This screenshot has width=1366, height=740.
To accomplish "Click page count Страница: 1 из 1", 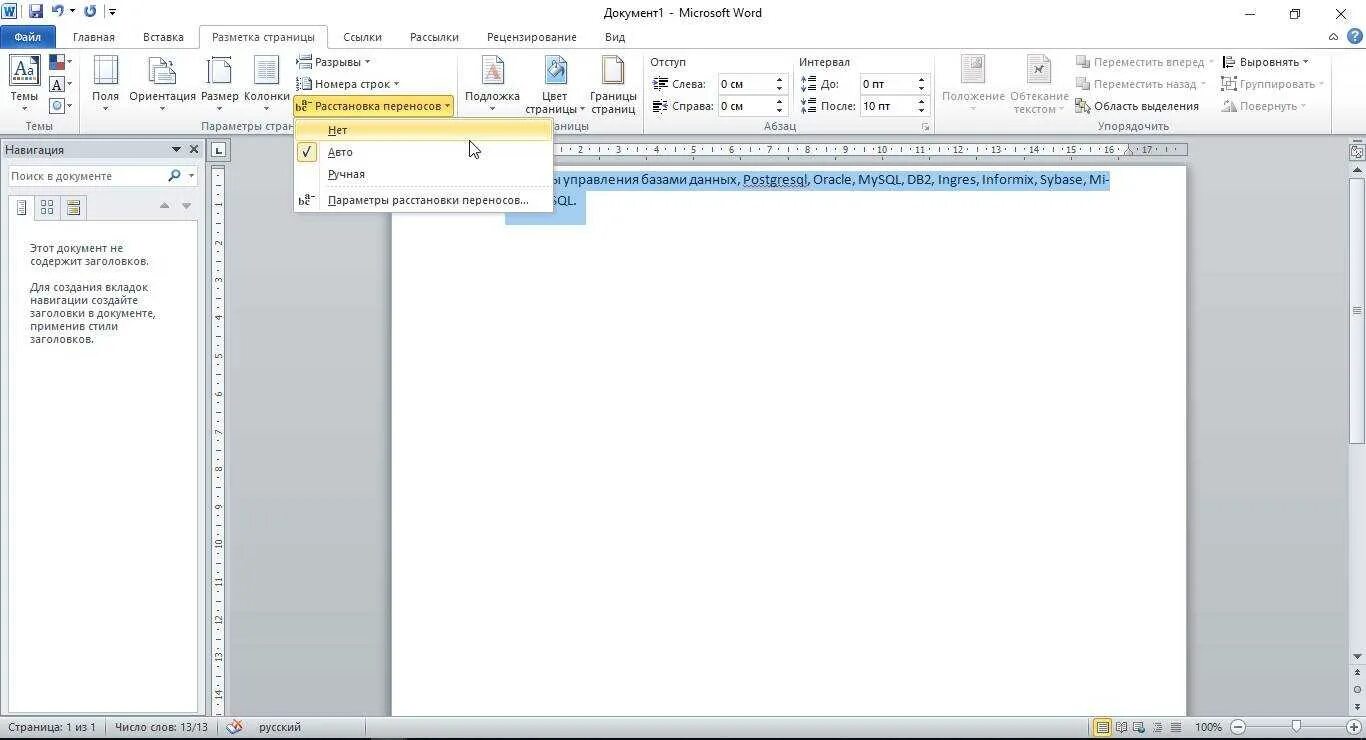I will [51, 727].
